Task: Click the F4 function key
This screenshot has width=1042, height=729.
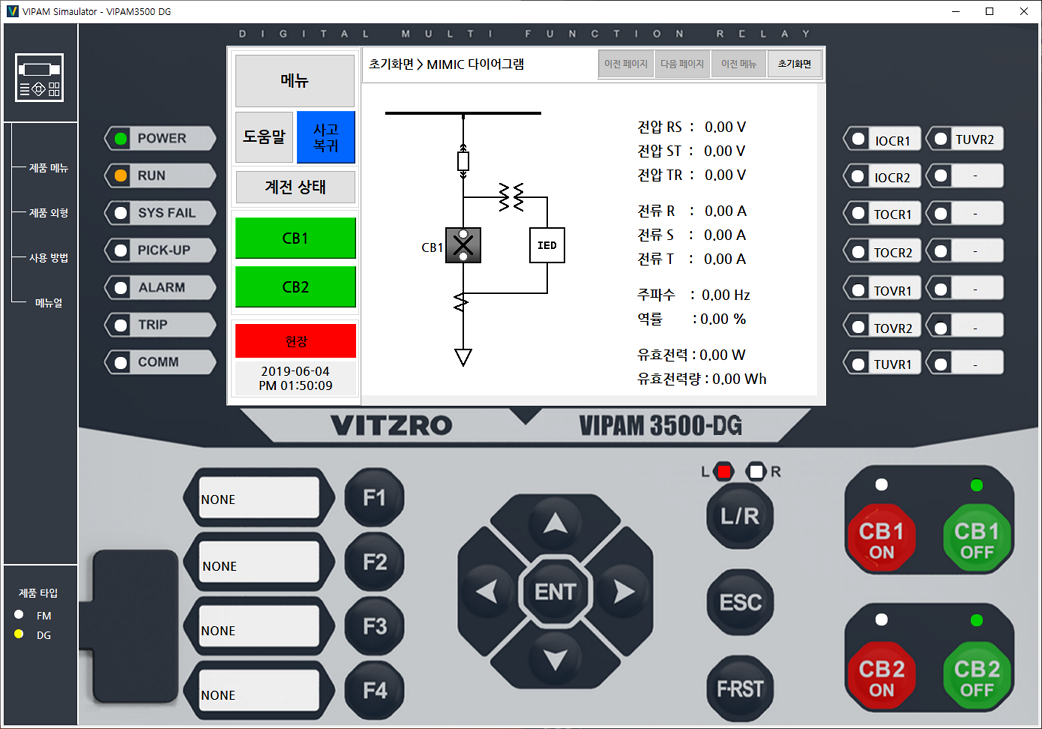Action: (x=374, y=690)
